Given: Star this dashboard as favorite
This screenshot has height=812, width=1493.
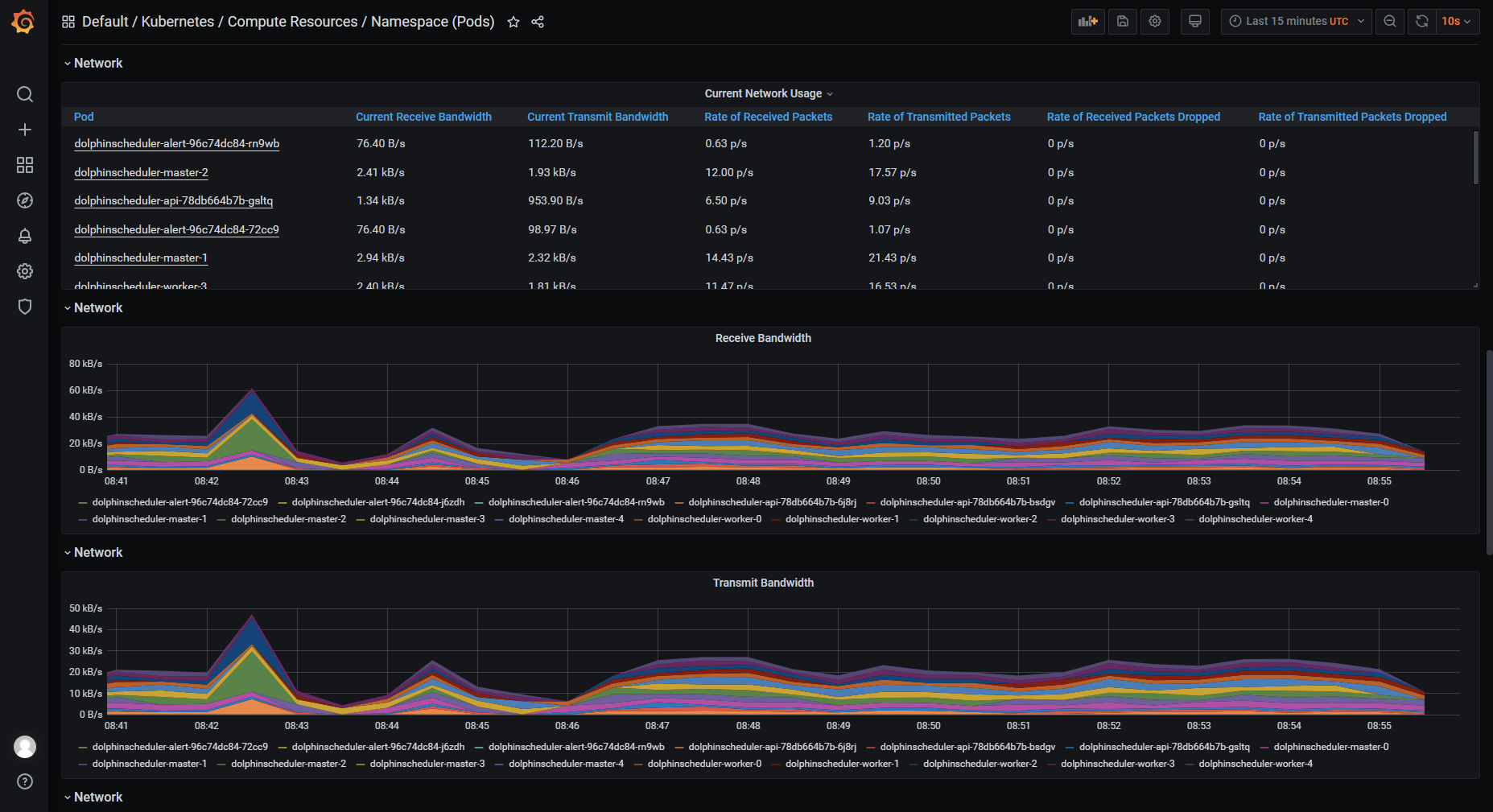Looking at the screenshot, I should pos(513,22).
